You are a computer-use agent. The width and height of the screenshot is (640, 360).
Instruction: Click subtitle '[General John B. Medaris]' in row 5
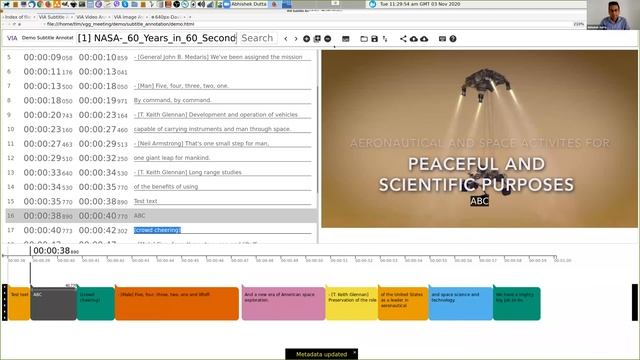(x=218, y=57)
